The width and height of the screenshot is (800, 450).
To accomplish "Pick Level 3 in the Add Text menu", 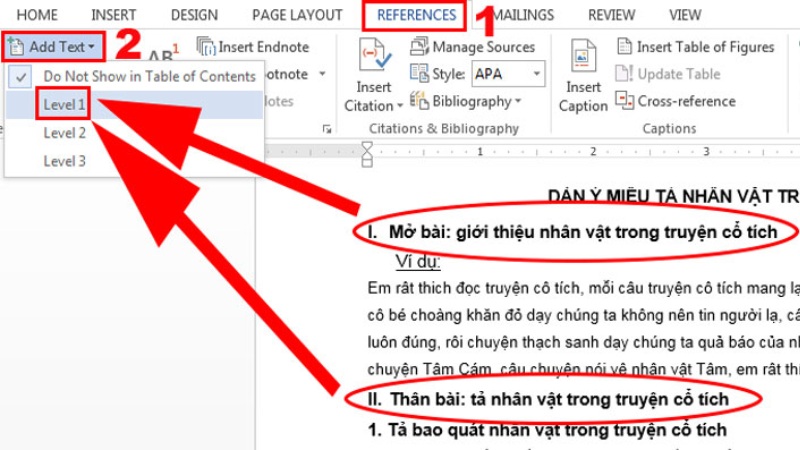I will point(64,160).
